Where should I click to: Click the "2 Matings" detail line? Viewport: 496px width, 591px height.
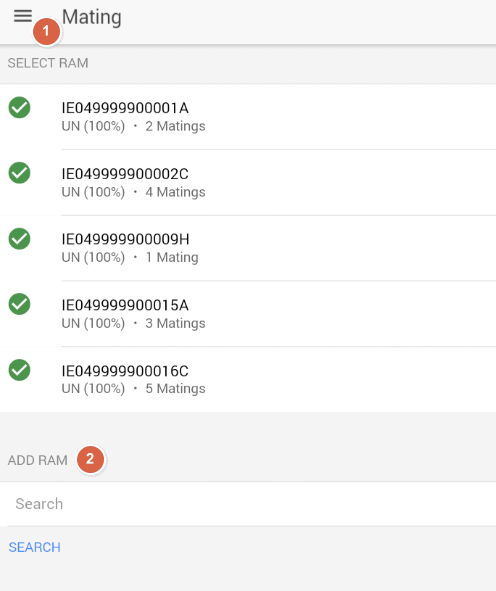coord(133,126)
